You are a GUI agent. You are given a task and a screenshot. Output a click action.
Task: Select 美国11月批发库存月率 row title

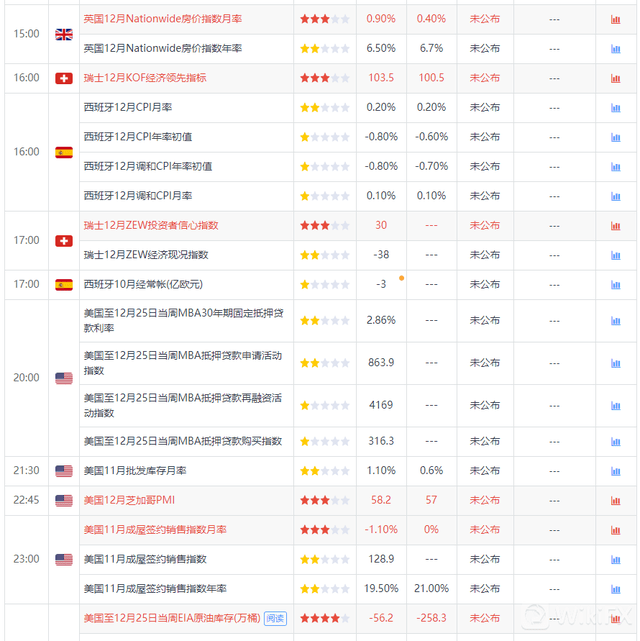point(135,471)
